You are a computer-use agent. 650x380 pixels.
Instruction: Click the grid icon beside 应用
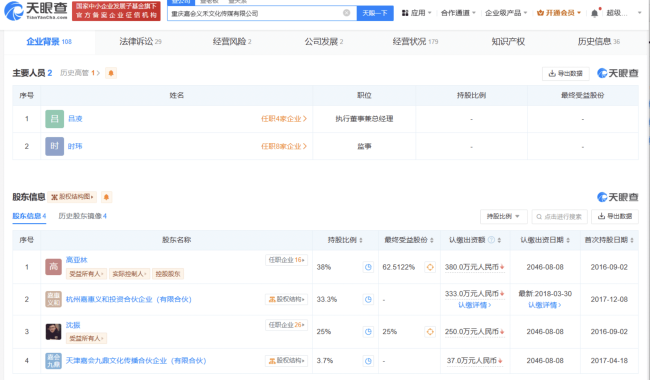[405, 13]
